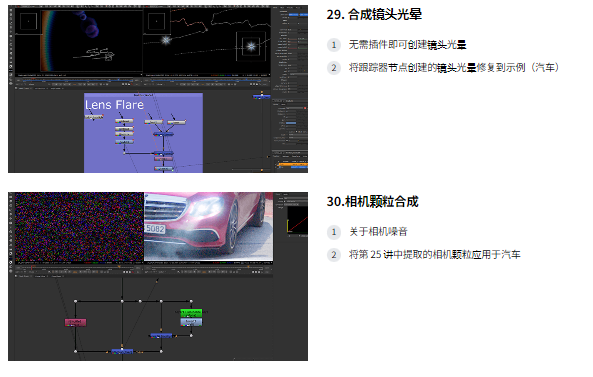Screen dimensions: 593x377
Task: Open the lesson heading 30.相机颗粒合成
Action: coord(373,201)
